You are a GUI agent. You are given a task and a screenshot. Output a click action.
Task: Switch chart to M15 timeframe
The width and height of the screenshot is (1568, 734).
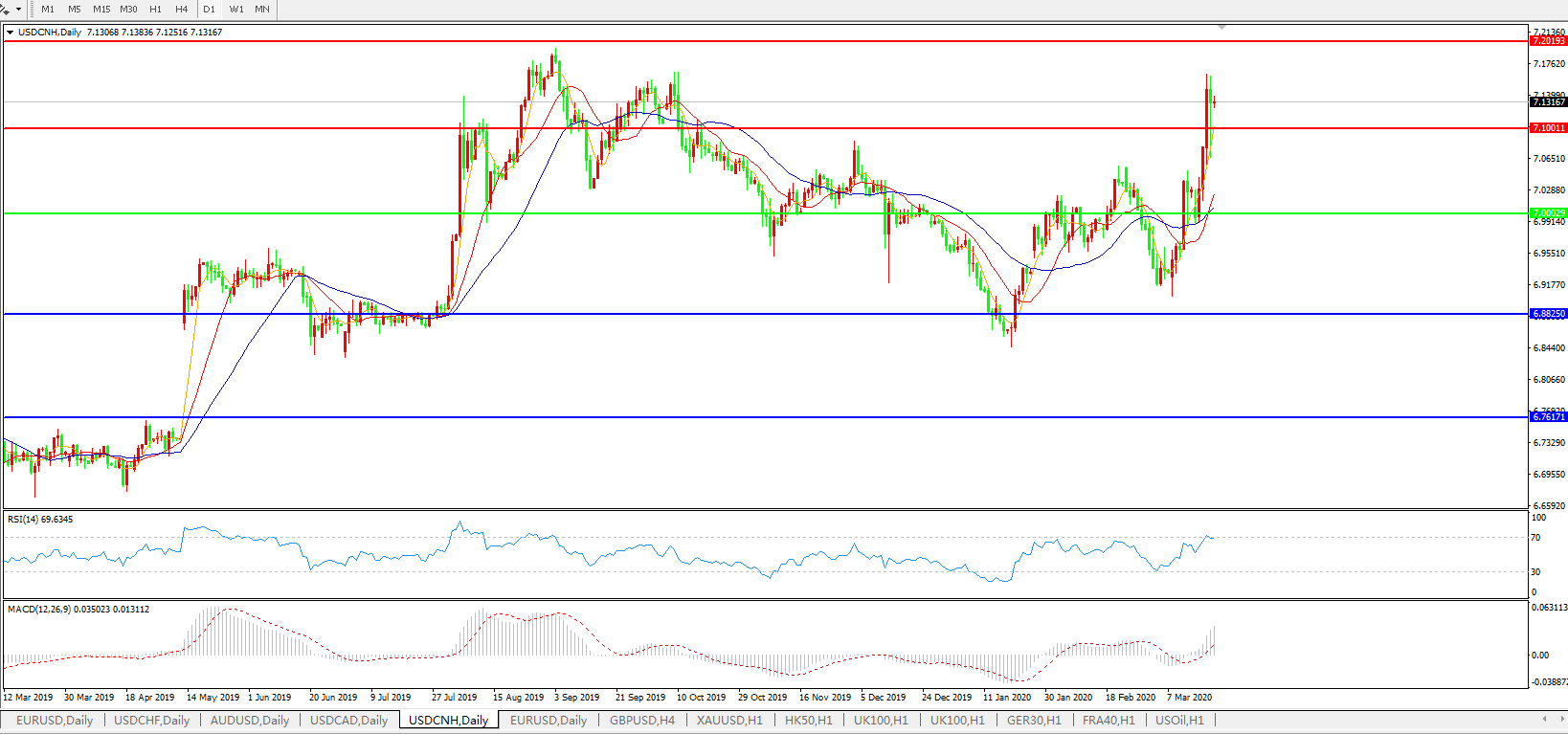point(101,9)
